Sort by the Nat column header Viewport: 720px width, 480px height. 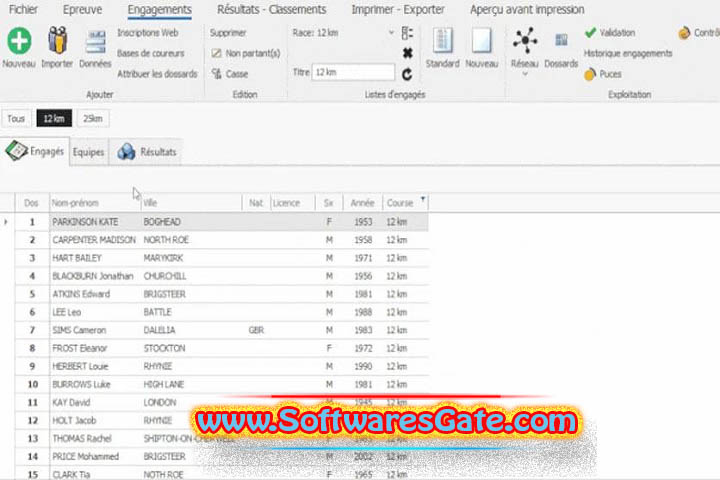pyautogui.click(x=256, y=203)
